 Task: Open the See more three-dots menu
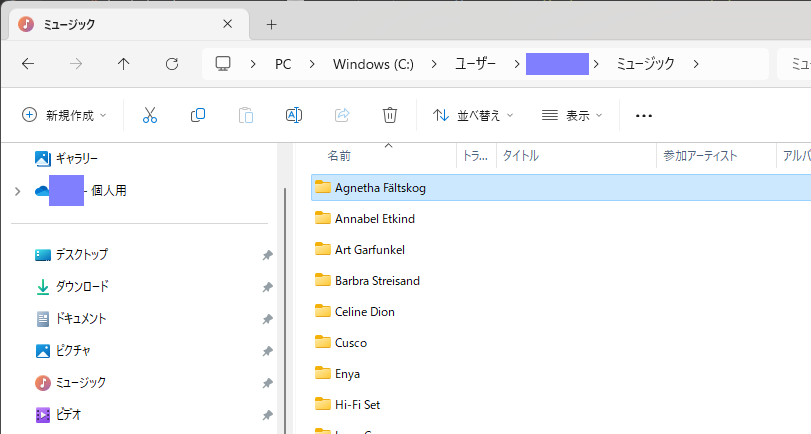click(644, 115)
